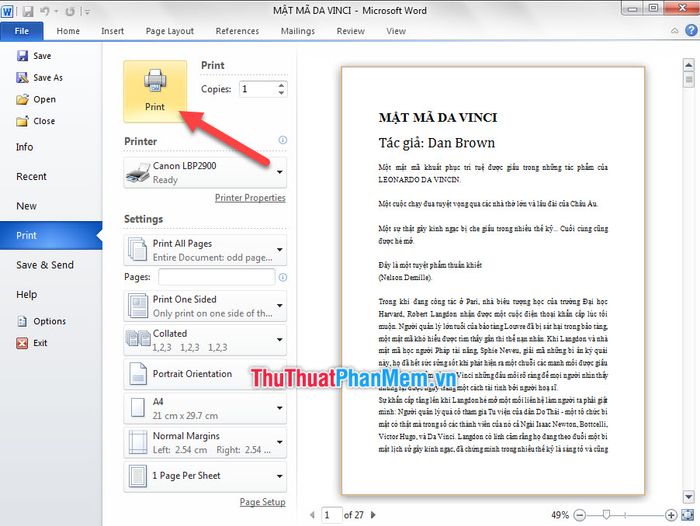Viewport: 700px width, 526px height.
Task: Select the Print backstage section
Action: (x=51, y=235)
